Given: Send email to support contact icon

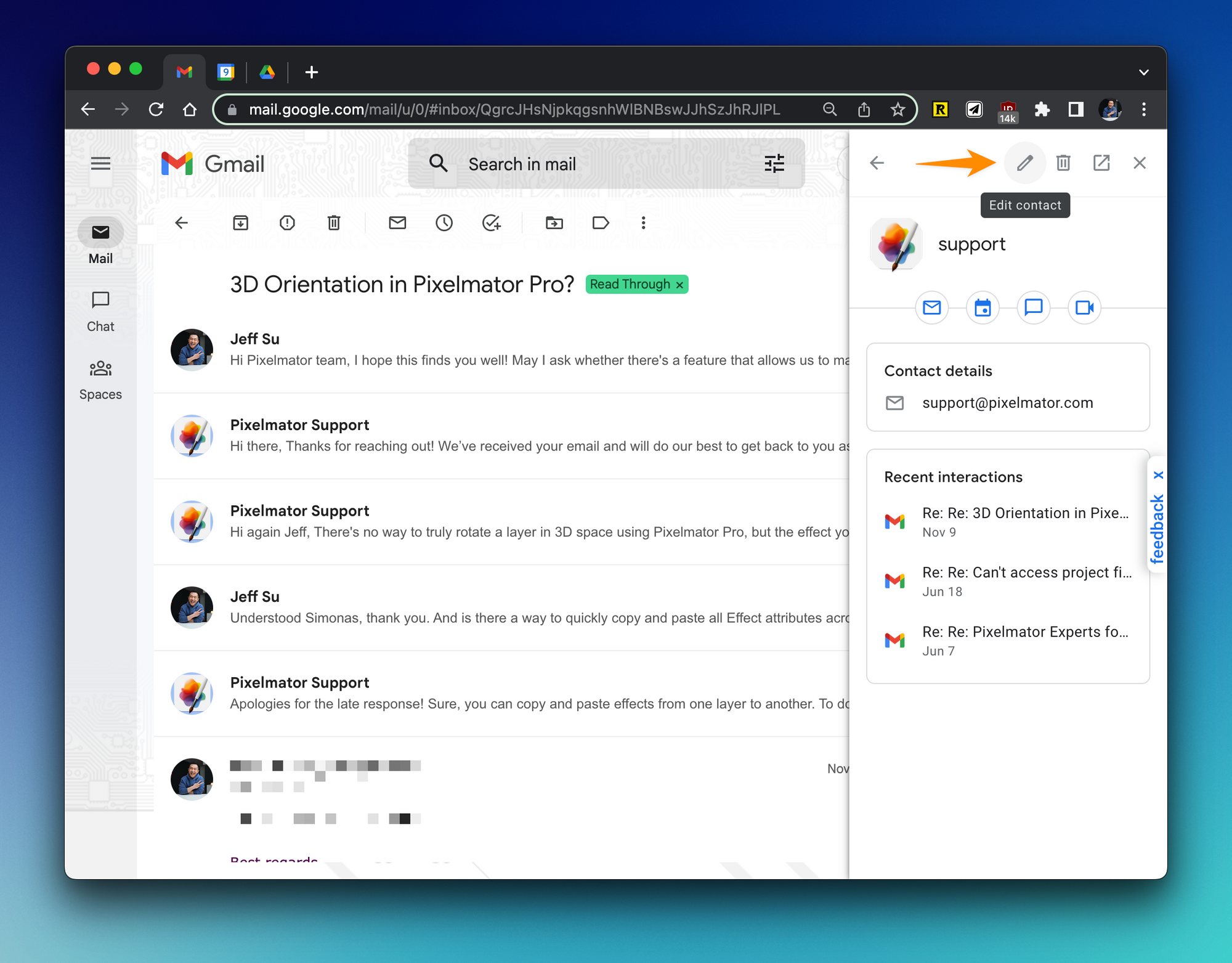Looking at the screenshot, I should tap(932, 307).
